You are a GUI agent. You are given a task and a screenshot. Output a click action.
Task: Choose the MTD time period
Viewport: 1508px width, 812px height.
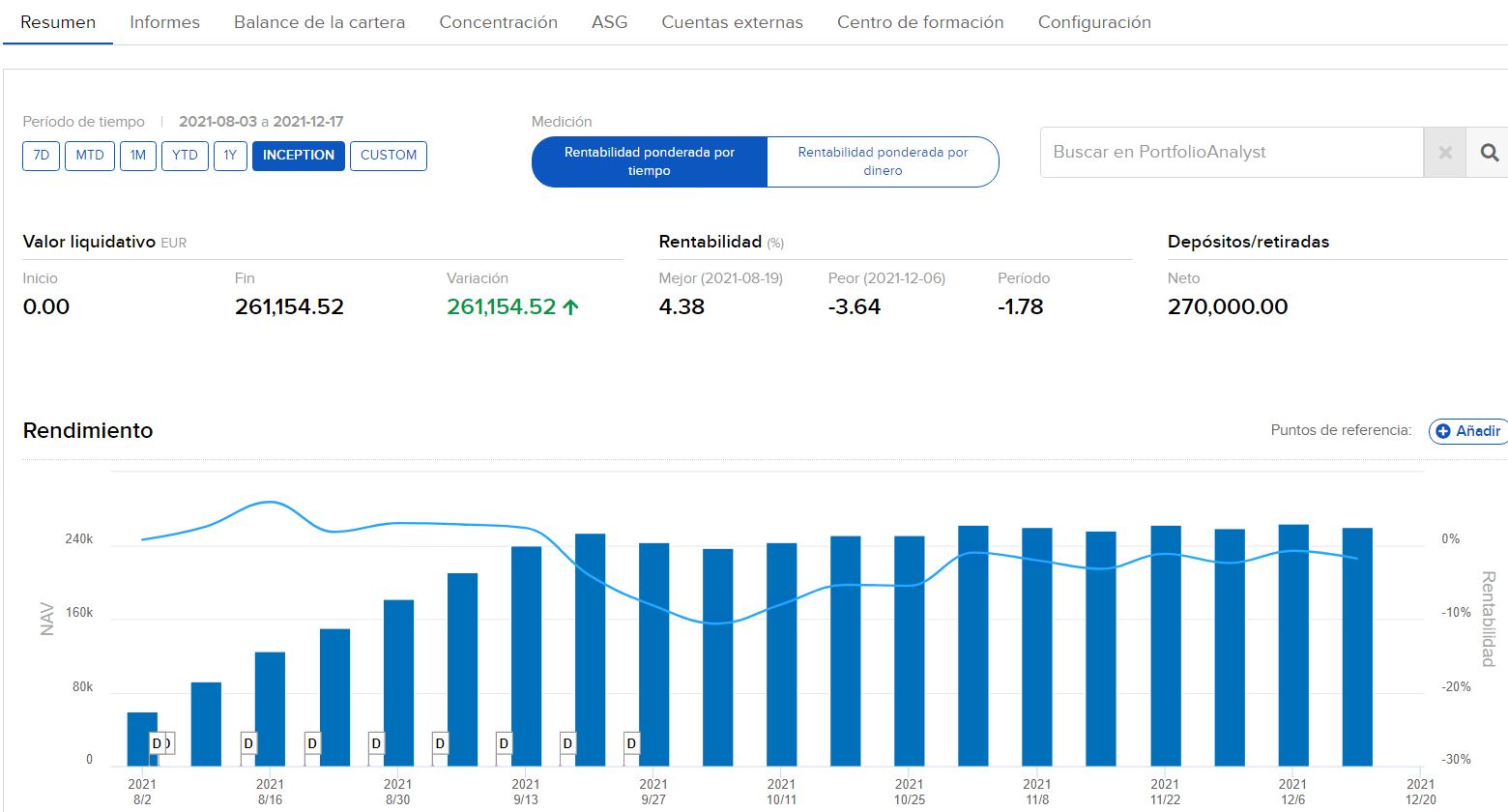[90, 156]
